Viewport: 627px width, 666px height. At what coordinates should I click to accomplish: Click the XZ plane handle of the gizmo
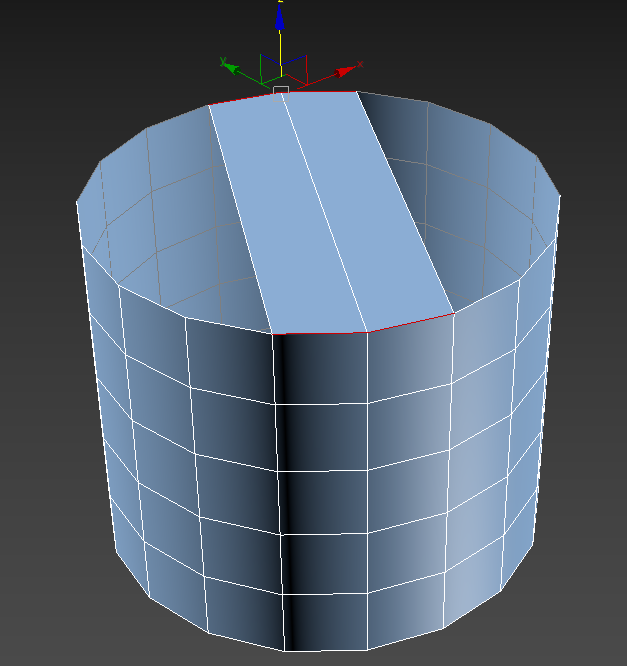296,65
